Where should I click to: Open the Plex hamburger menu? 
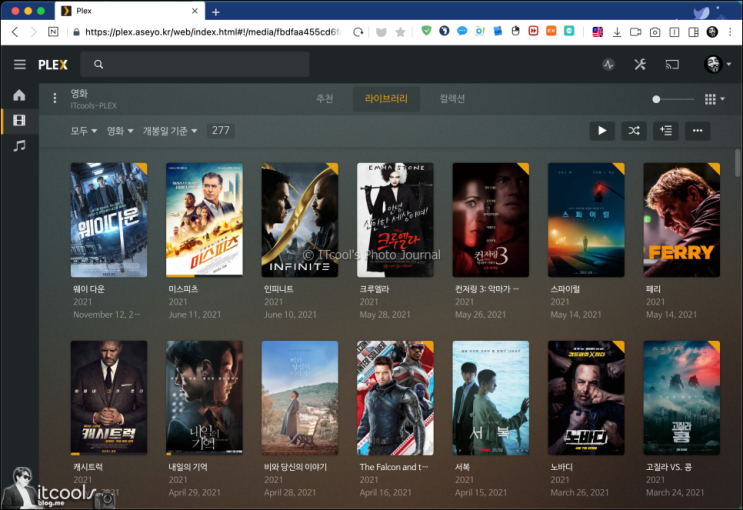point(19,64)
